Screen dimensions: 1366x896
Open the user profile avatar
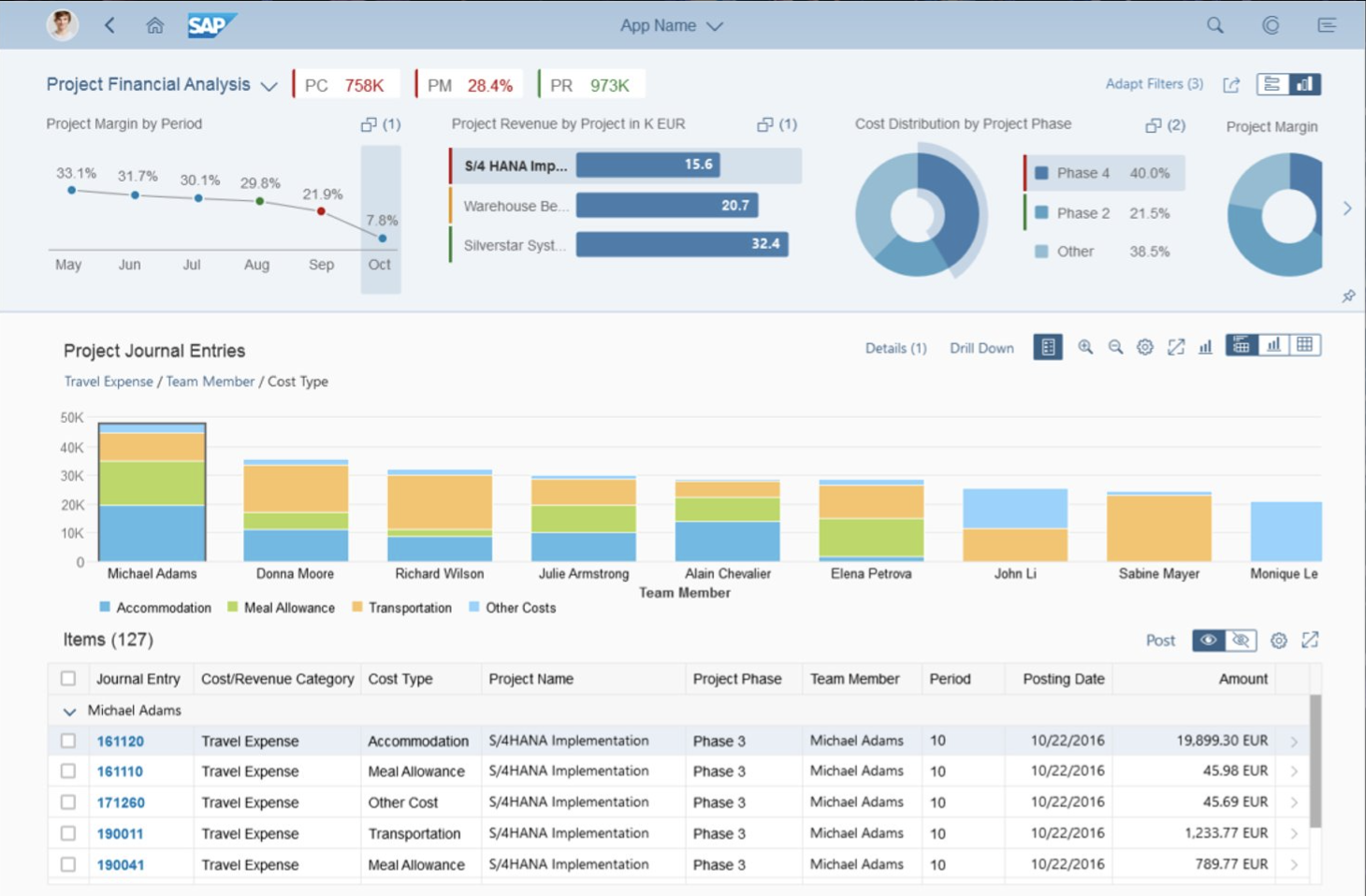[x=63, y=25]
